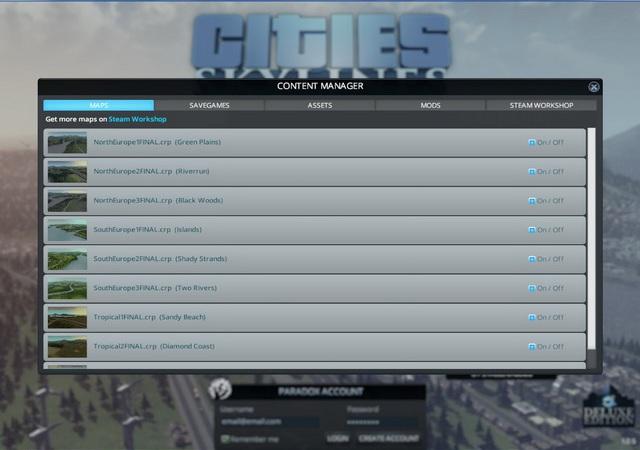
Task: Close the Content Manager window
Action: point(593,87)
